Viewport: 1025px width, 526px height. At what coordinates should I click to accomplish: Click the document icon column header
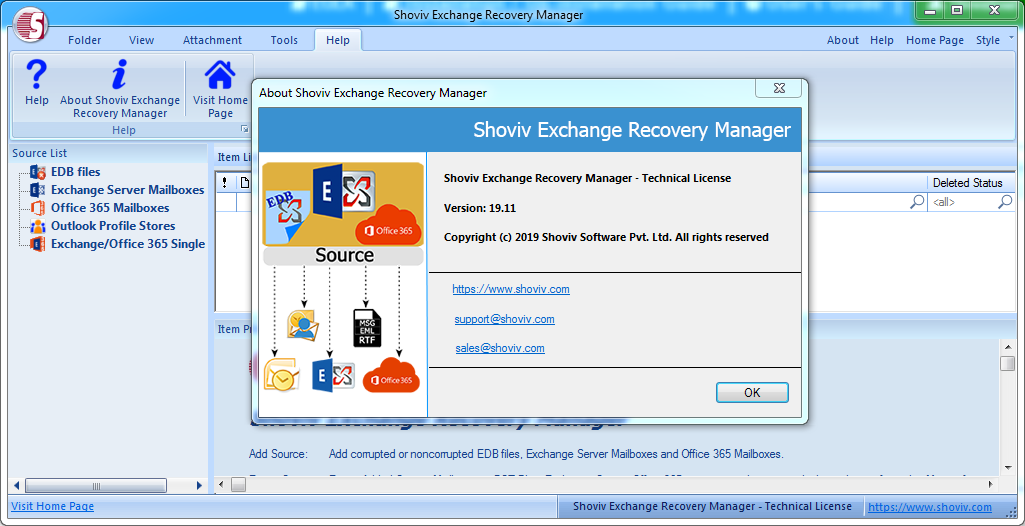[x=244, y=183]
